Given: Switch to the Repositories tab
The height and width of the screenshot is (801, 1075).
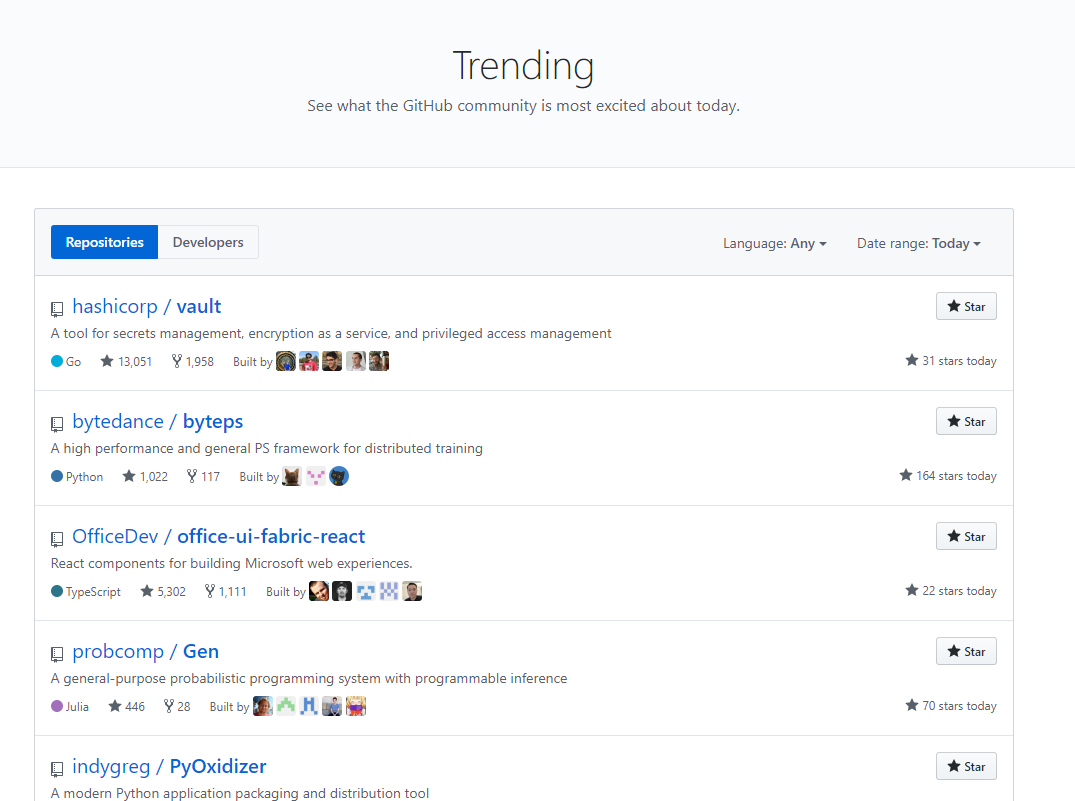Looking at the screenshot, I should click(104, 242).
